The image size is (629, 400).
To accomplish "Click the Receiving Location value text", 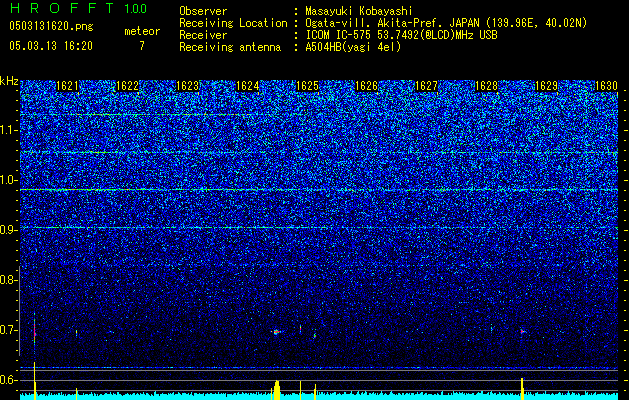I will coord(446,23).
